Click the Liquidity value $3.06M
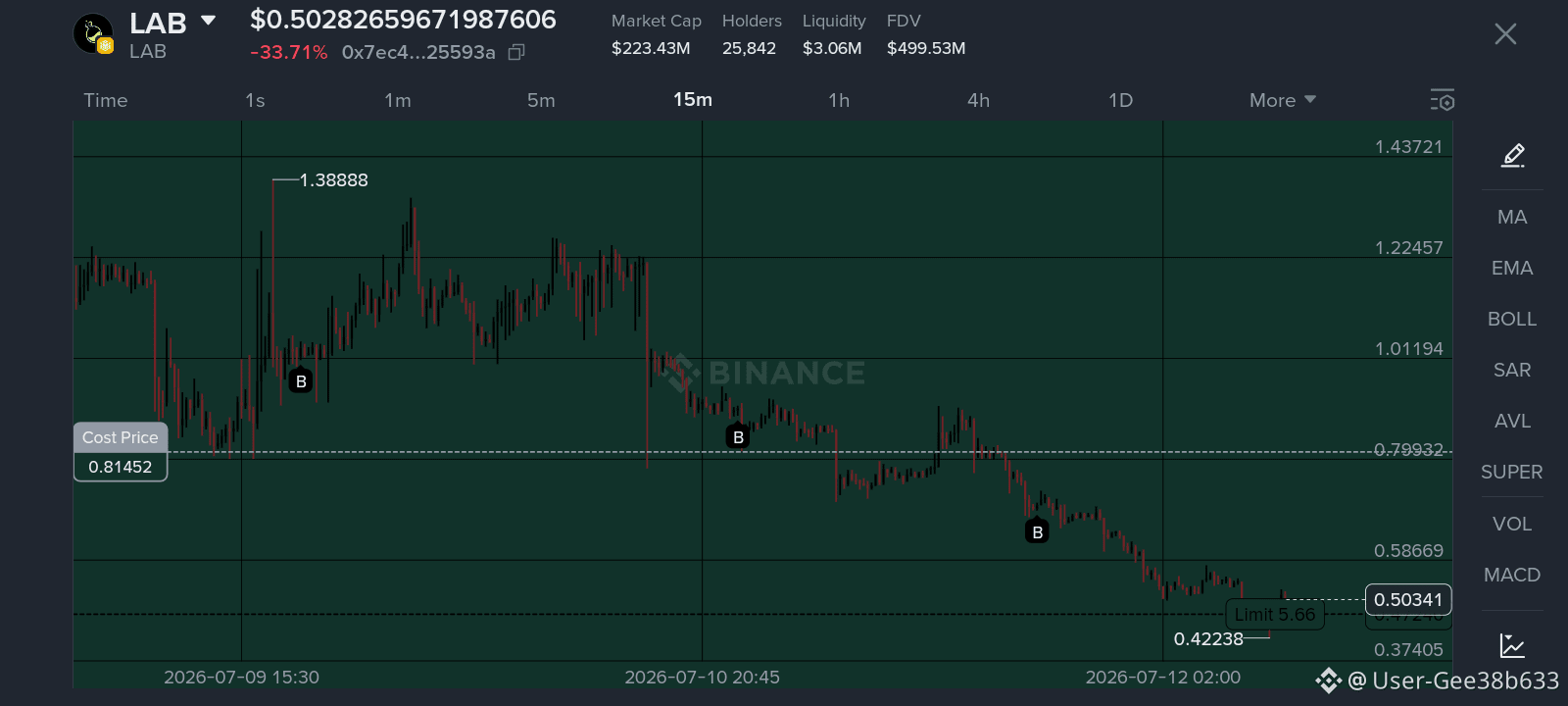This screenshot has width=1568, height=706. [x=832, y=48]
